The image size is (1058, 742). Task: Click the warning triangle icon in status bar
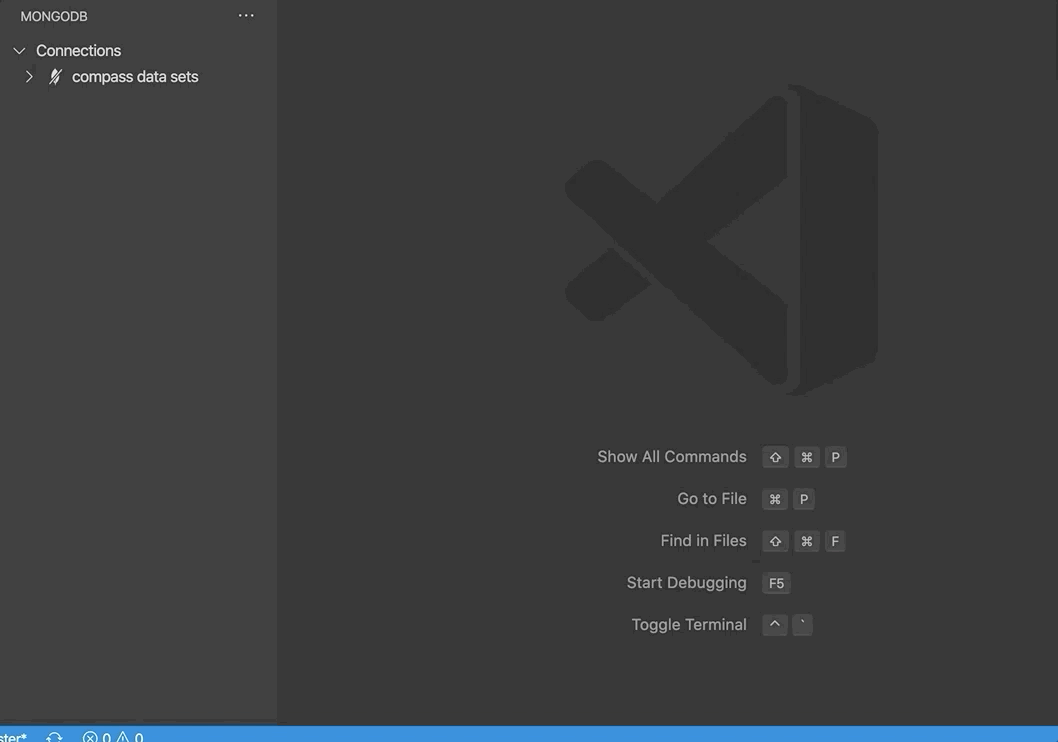tap(122, 737)
